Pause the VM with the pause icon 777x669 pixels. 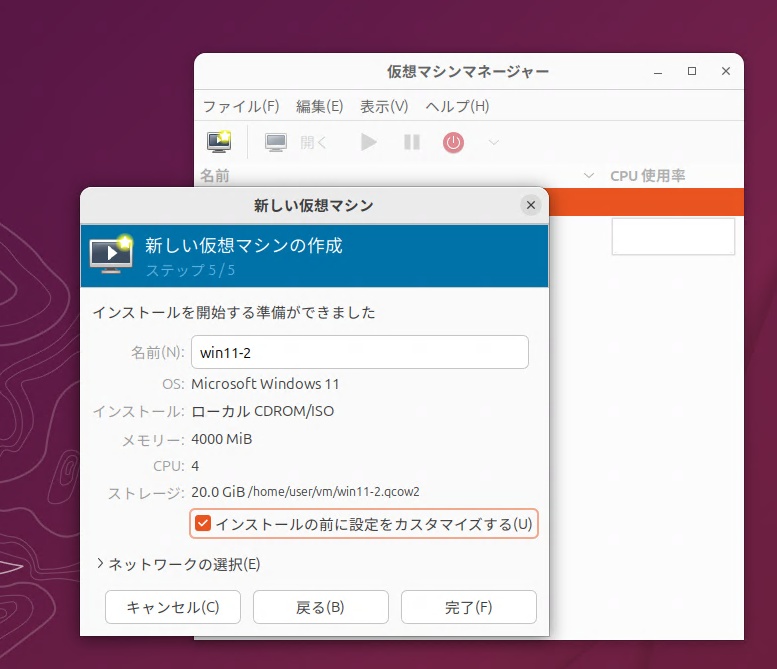pos(412,142)
